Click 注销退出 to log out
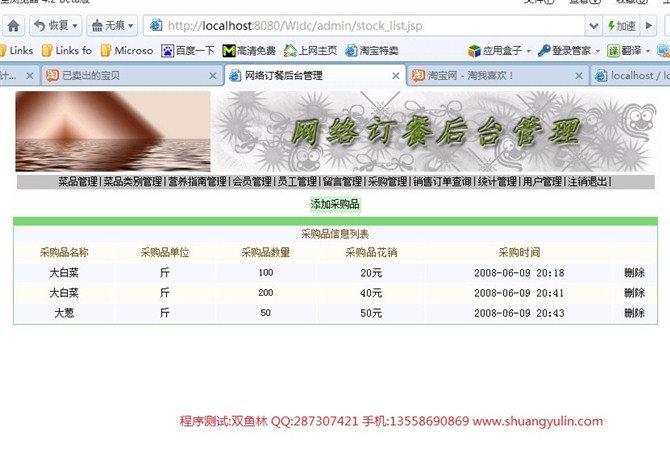 [x=587, y=182]
